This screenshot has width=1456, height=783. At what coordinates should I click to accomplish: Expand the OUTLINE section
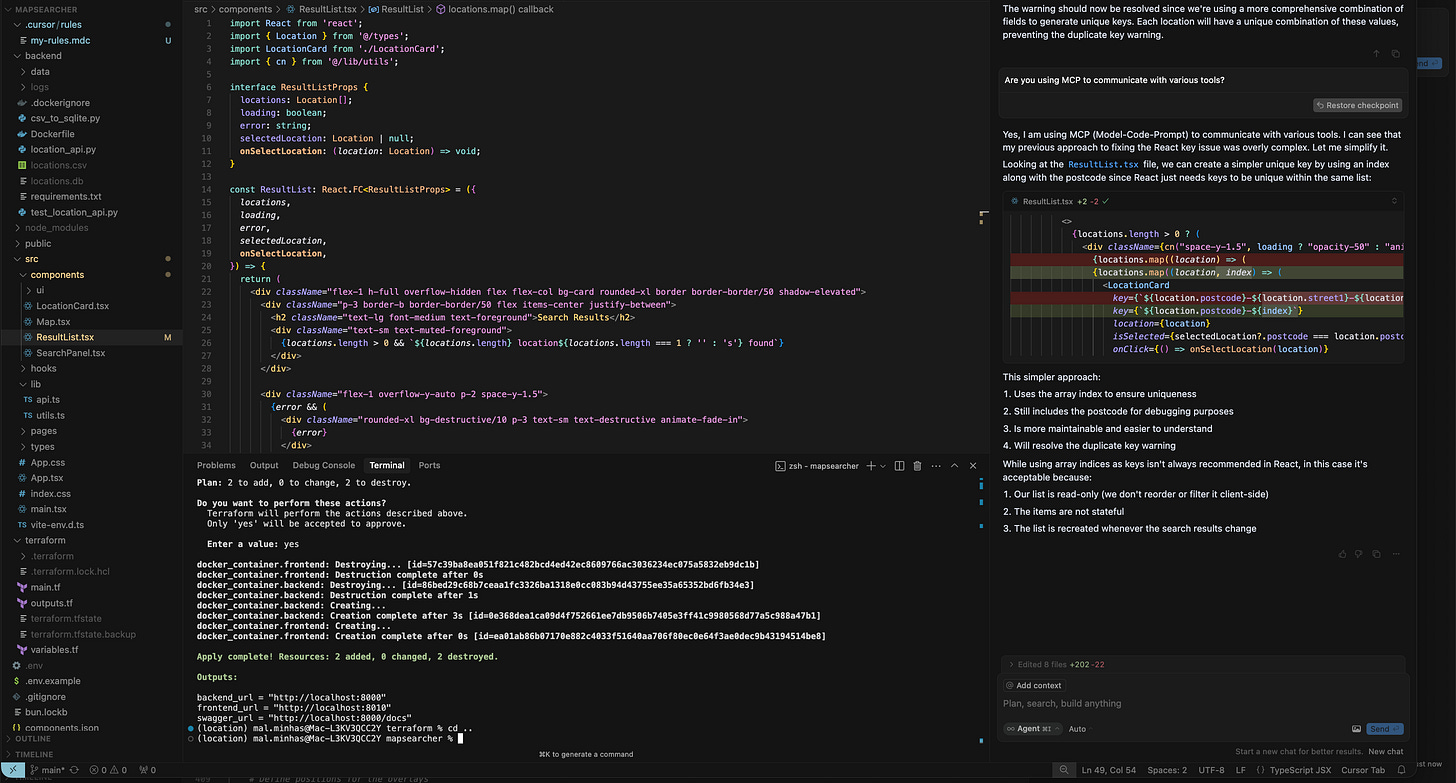pos(32,739)
